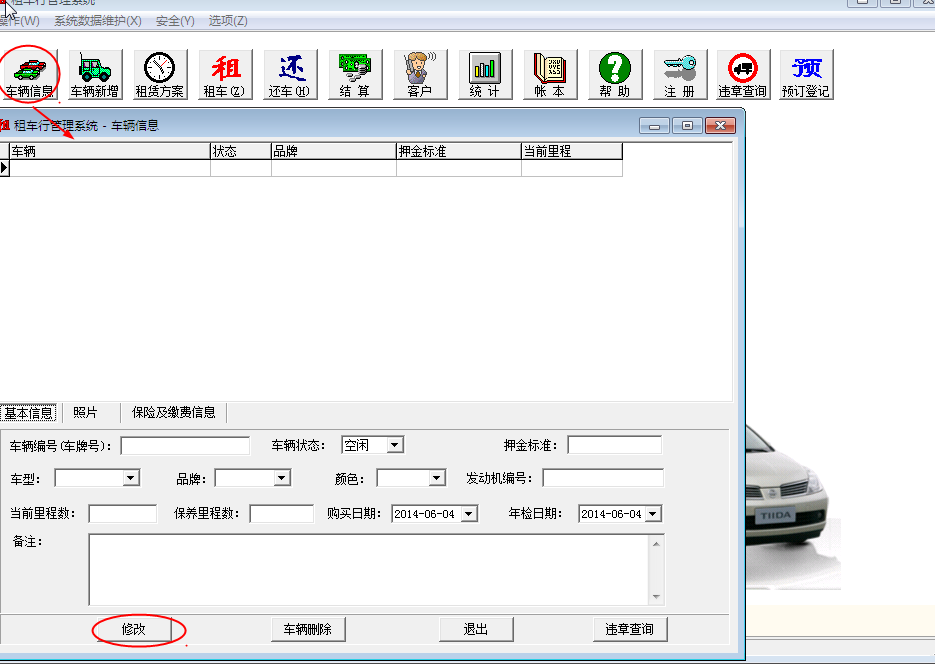Open the 车辆信息 toolbar icon
The image size is (935, 667).
tap(30, 75)
